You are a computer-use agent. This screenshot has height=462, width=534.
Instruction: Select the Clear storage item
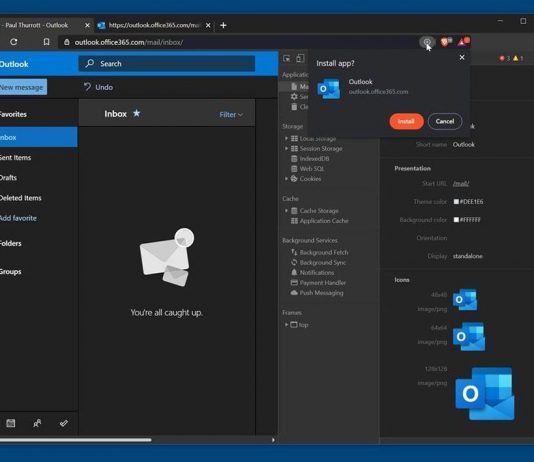point(300,107)
